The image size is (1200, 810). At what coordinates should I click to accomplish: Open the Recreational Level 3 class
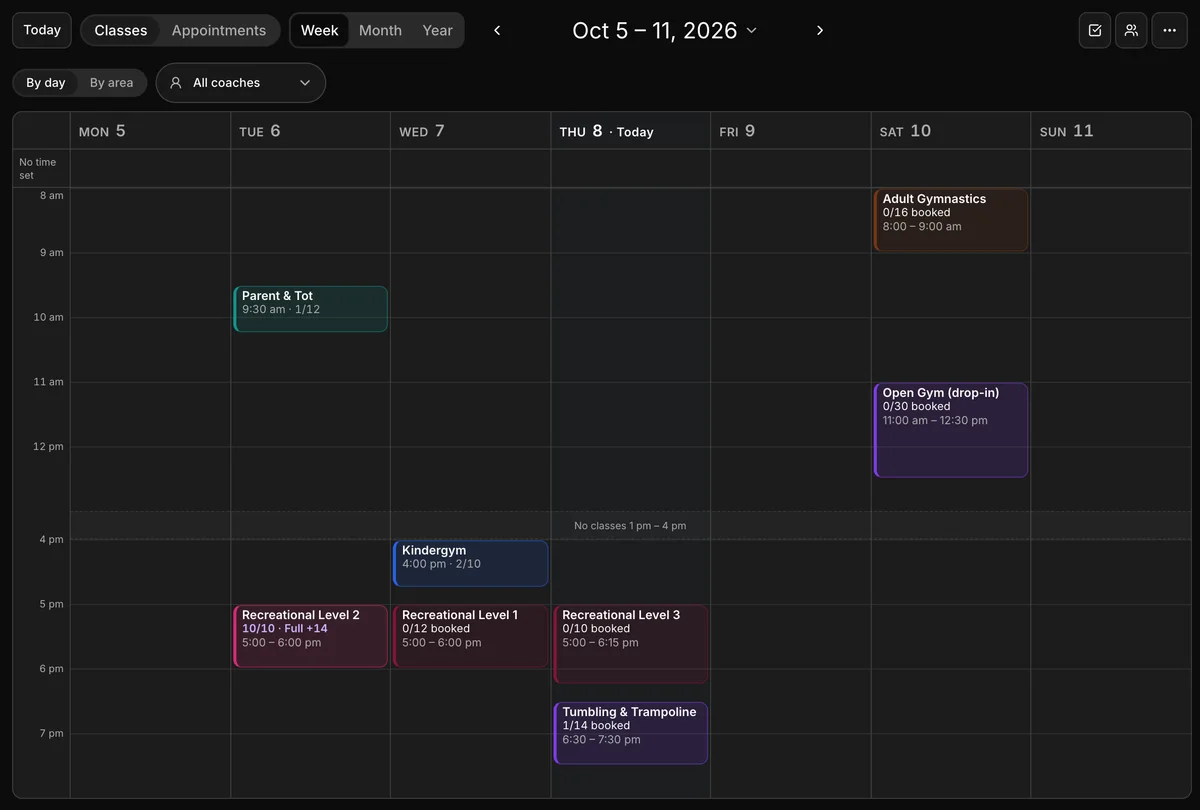tap(631, 644)
